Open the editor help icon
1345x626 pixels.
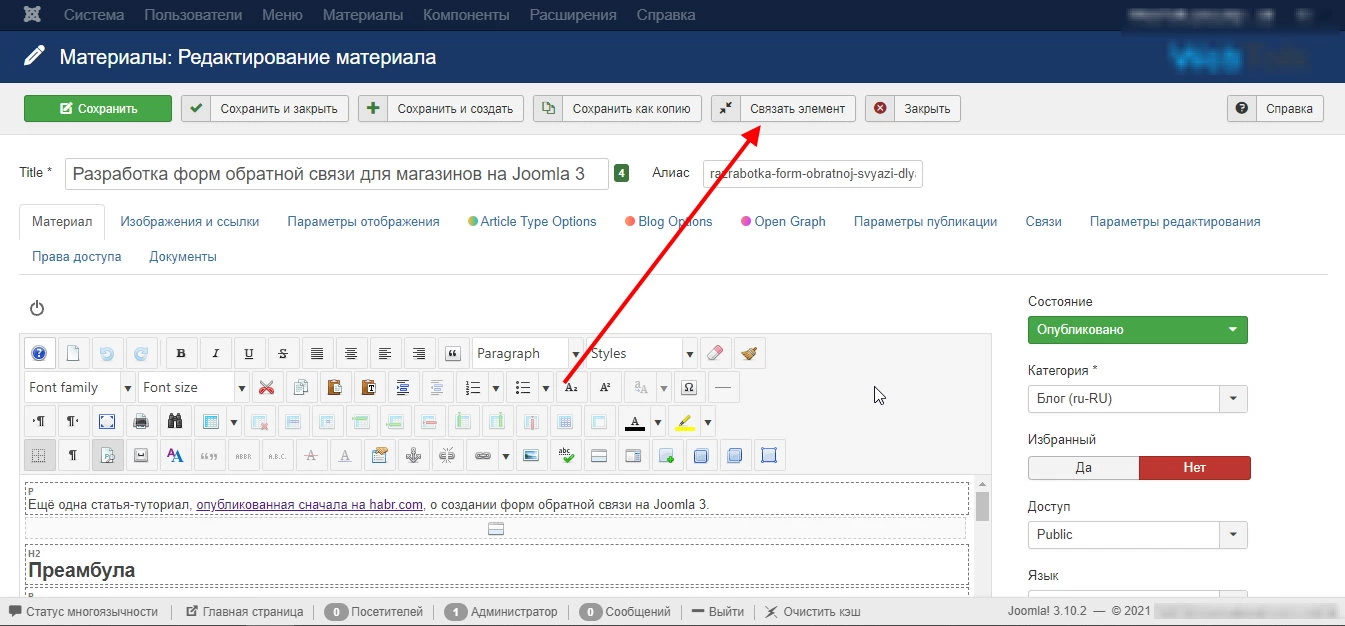[38, 353]
